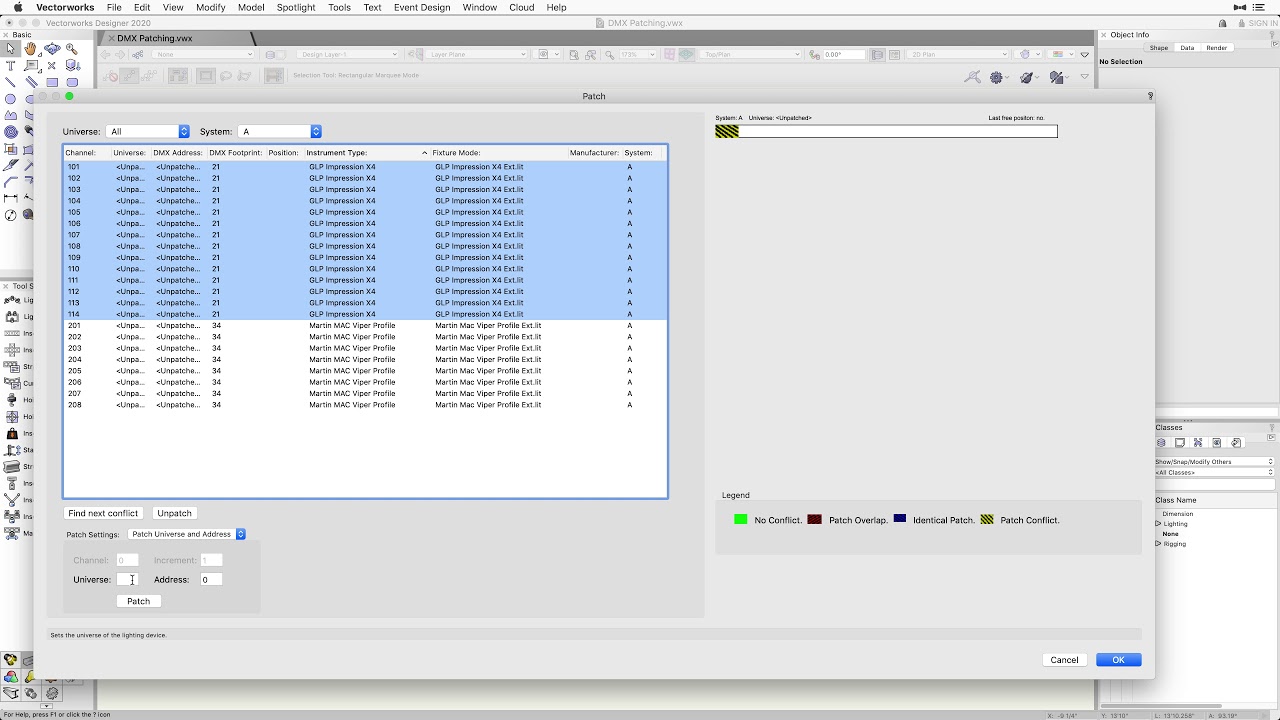This screenshot has width=1280, height=720.
Task: Sort by the Instrument Type column header
Action: pos(366,153)
